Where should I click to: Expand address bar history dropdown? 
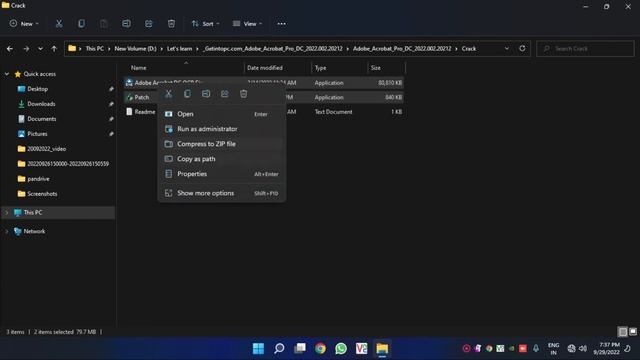click(x=507, y=49)
